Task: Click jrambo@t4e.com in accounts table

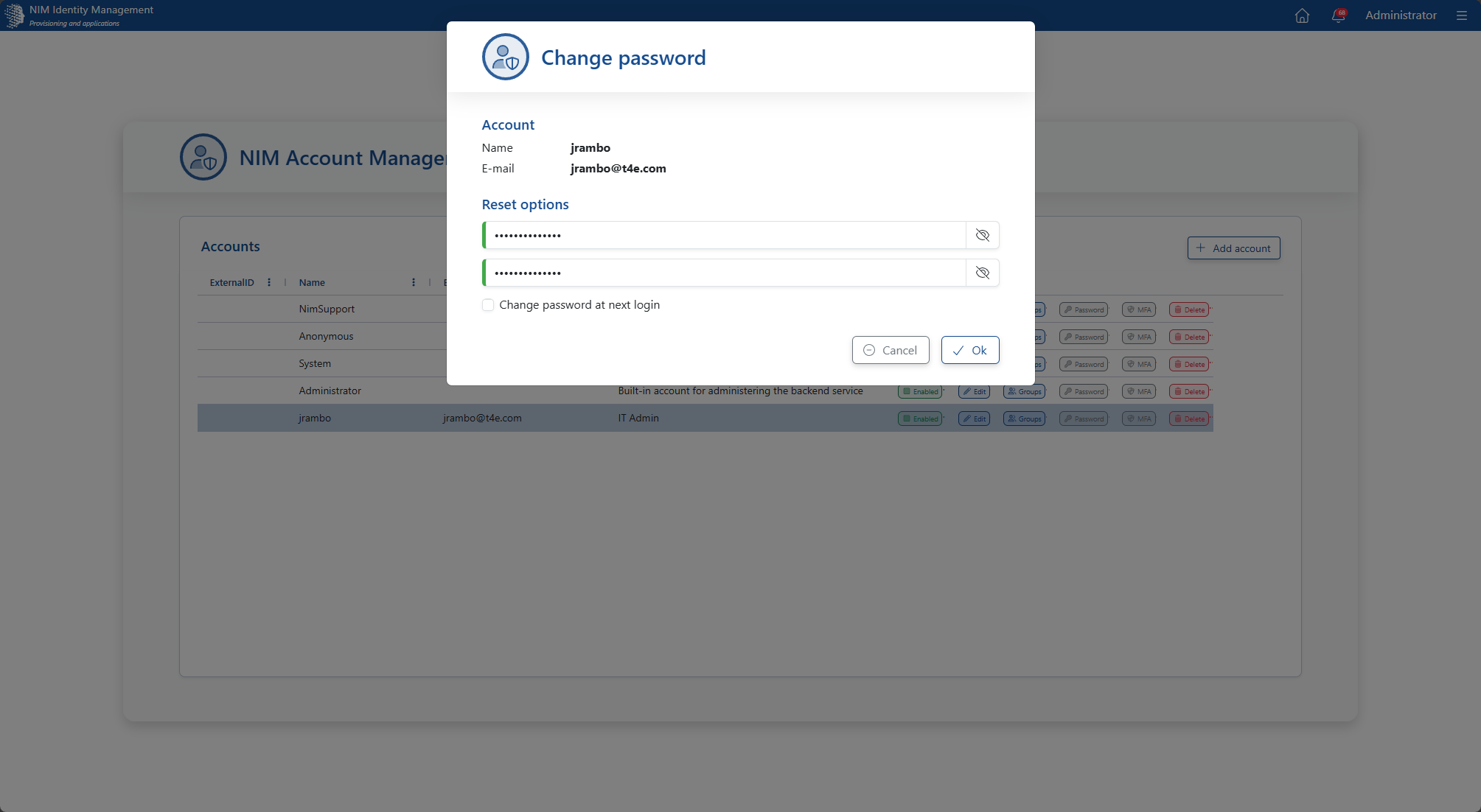Action: pyautogui.click(x=482, y=418)
